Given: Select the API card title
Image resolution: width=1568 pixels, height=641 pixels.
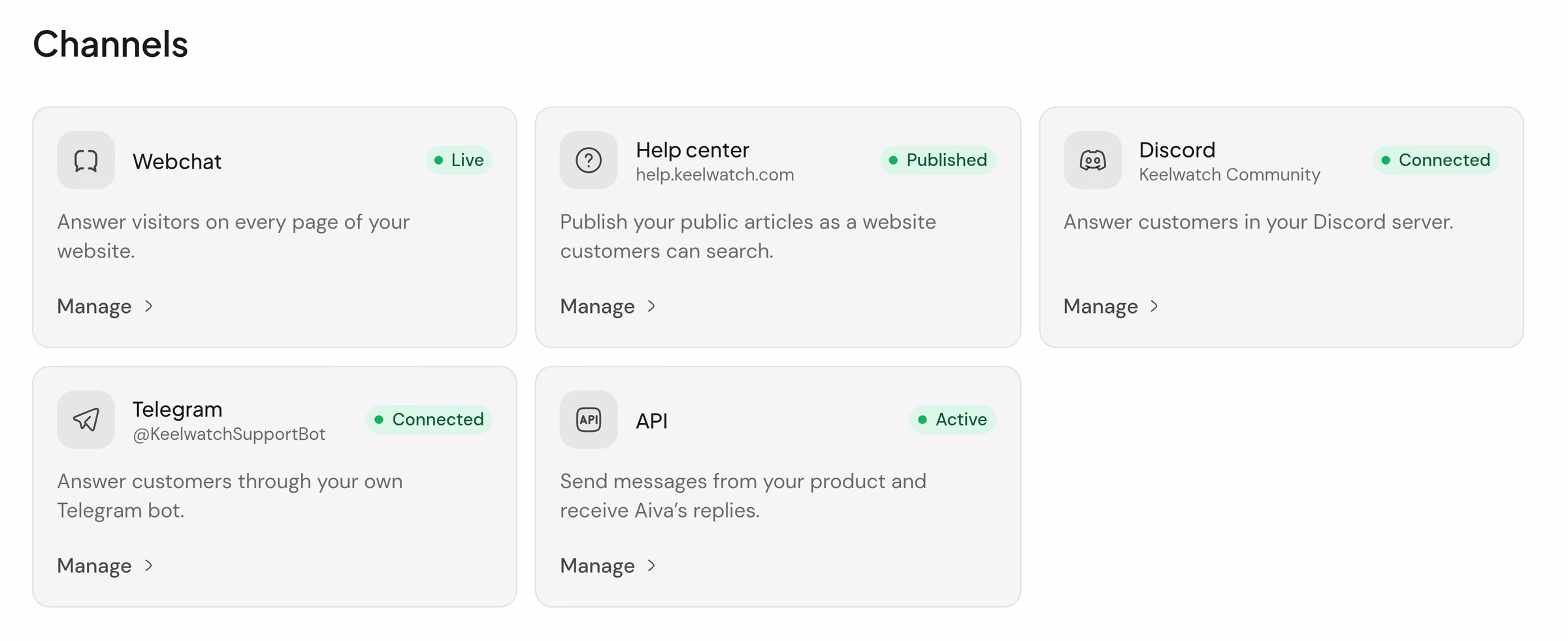Looking at the screenshot, I should pyautogui.click(x=651, y=421).
